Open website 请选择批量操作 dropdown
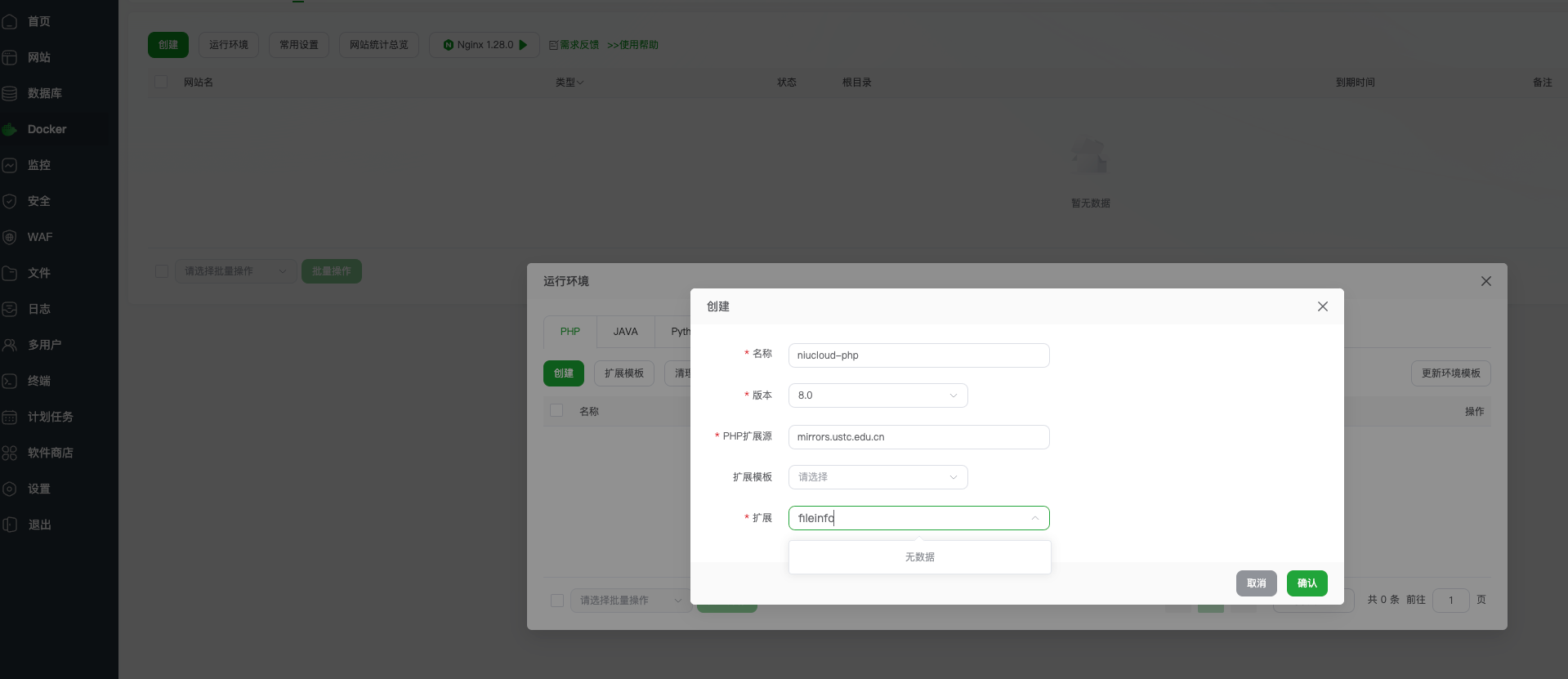This screenshot has width=1568, height=679. coord(236,271)
